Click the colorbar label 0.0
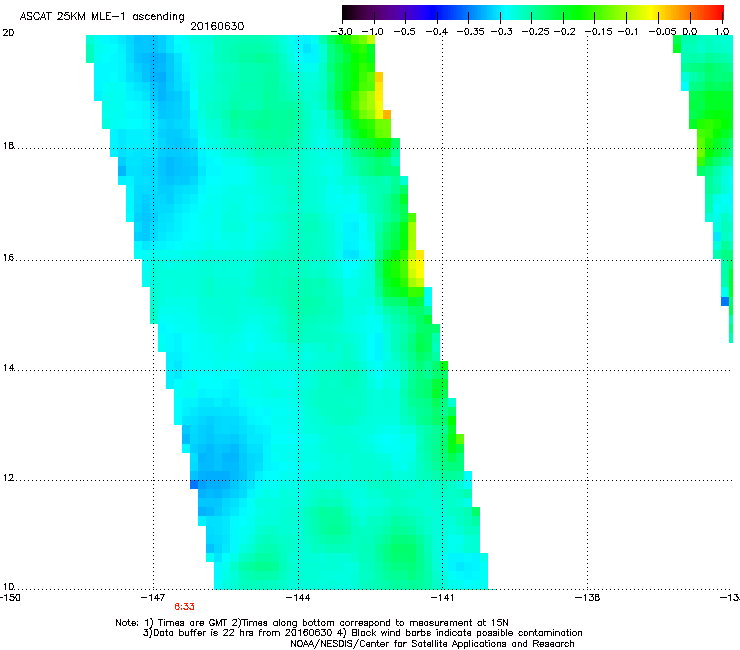This screenshot has width=740, height=650. [x=690, y=32]
